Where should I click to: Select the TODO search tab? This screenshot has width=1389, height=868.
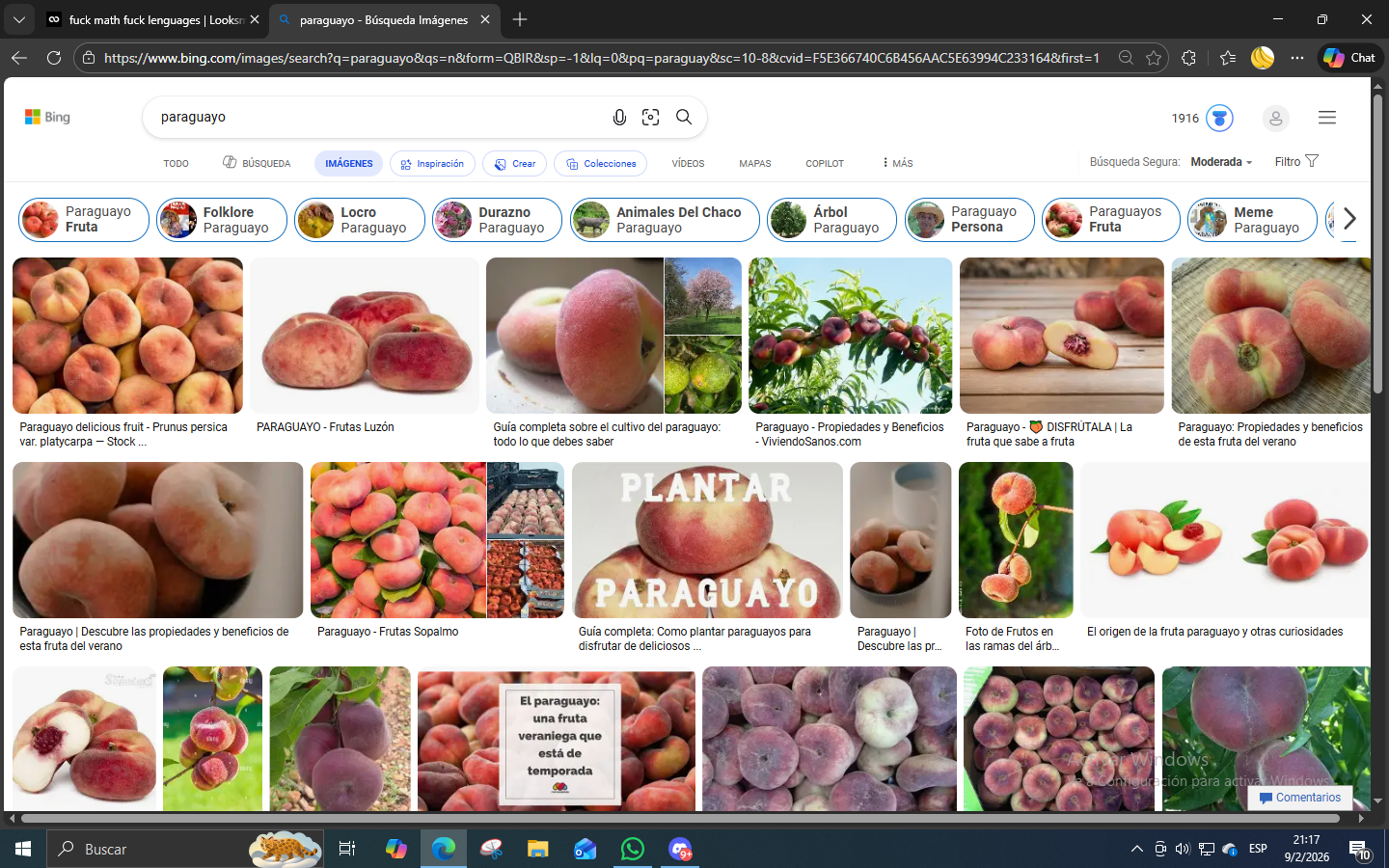(177, 164)
